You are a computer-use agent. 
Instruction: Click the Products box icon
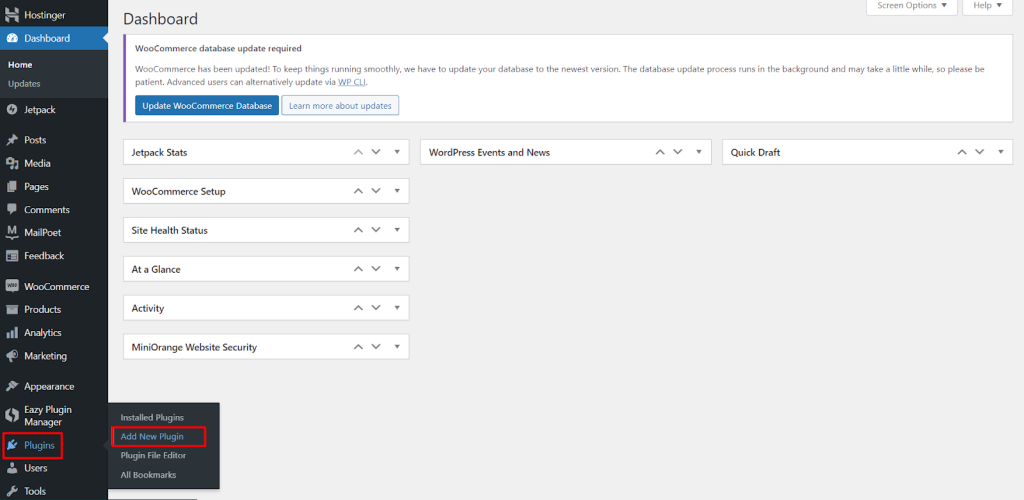pos(12,309)
